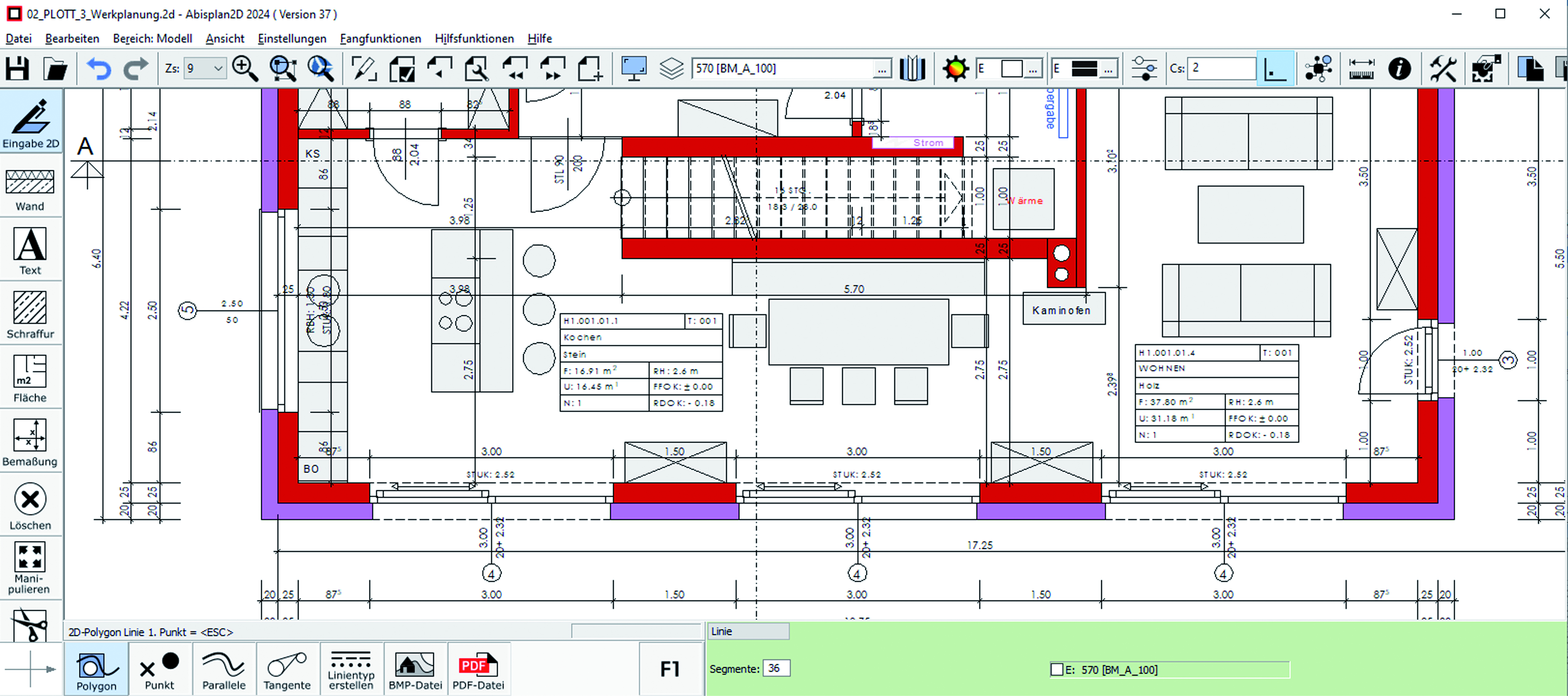Click the white color swatch in the toolbar
The width and height of the screenshot is (1568, 696).
click(1012, 69)
